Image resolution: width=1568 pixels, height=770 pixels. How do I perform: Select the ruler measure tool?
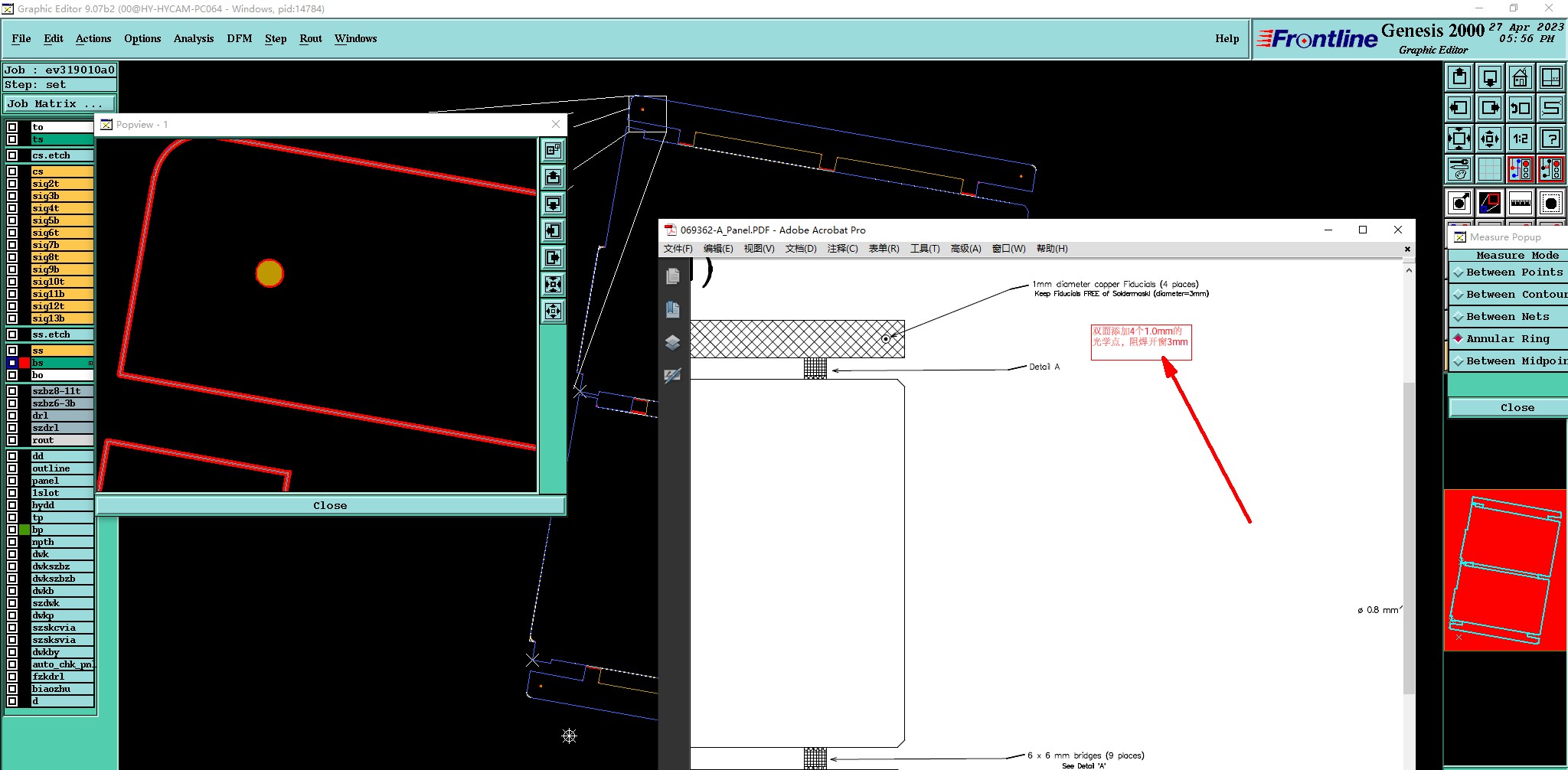1521,203
